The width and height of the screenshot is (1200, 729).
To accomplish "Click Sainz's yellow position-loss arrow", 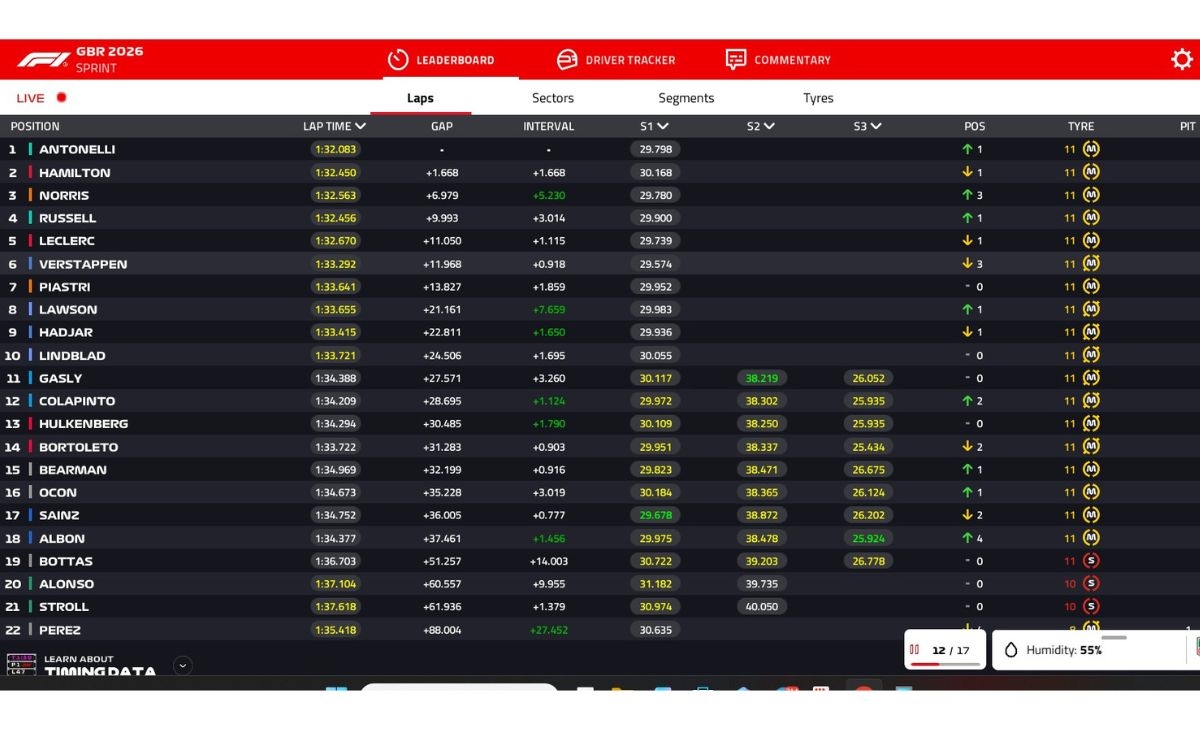I will tap(967, 515).
